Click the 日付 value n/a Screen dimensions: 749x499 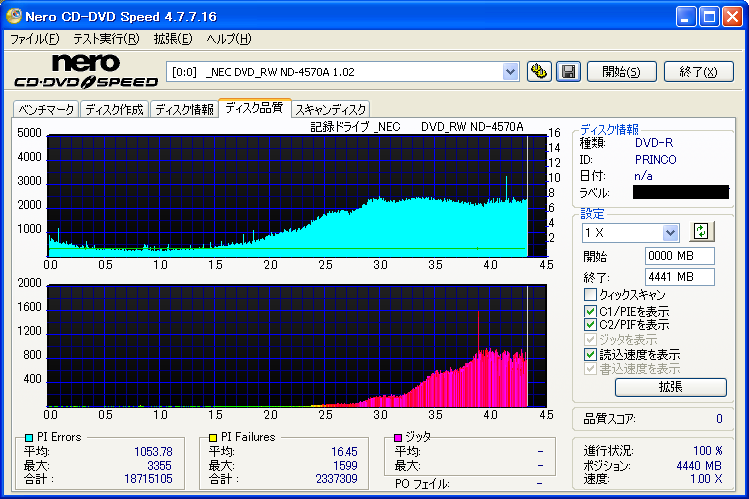[643, 176]
